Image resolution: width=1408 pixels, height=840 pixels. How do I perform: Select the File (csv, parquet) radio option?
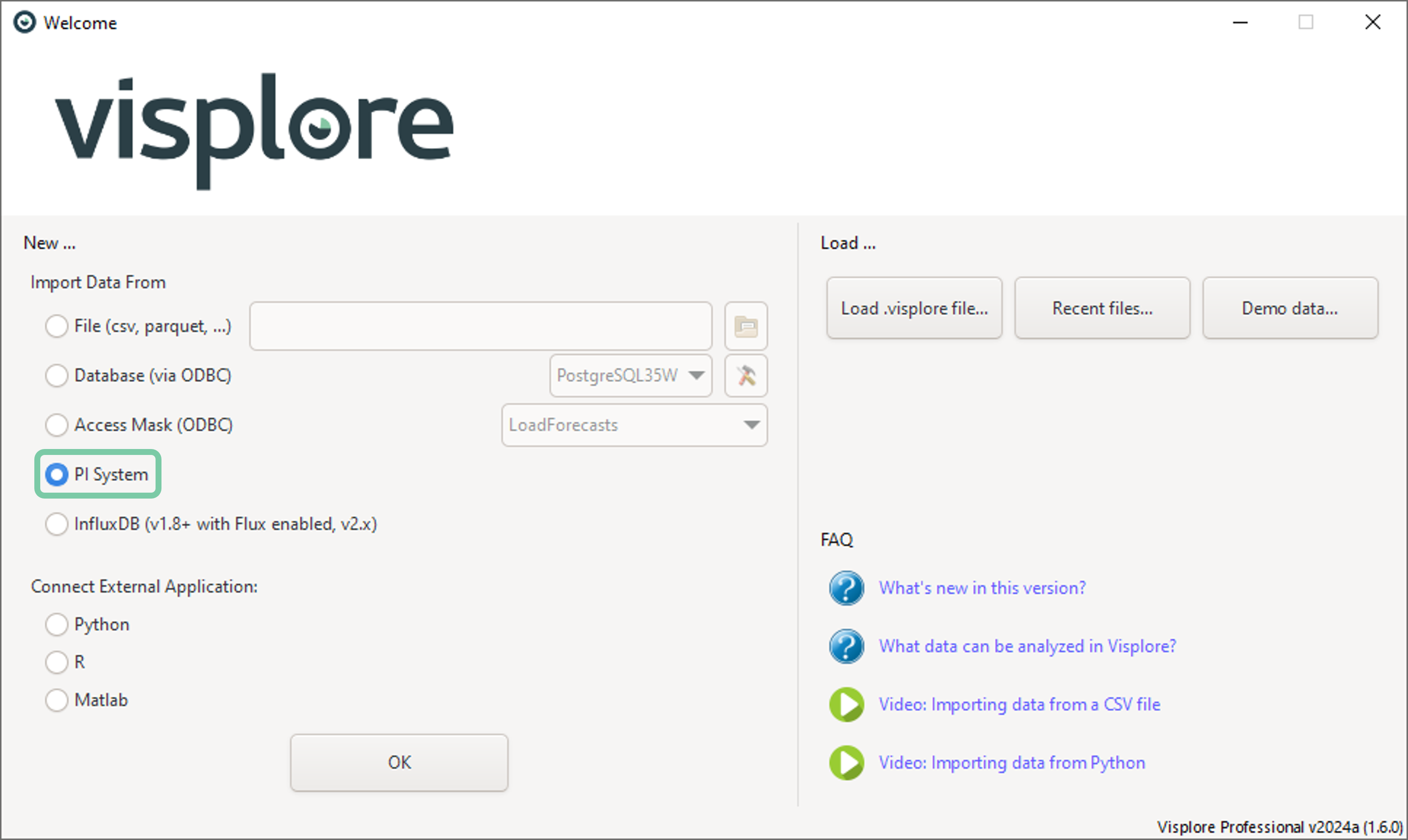(x=57, y=326)
